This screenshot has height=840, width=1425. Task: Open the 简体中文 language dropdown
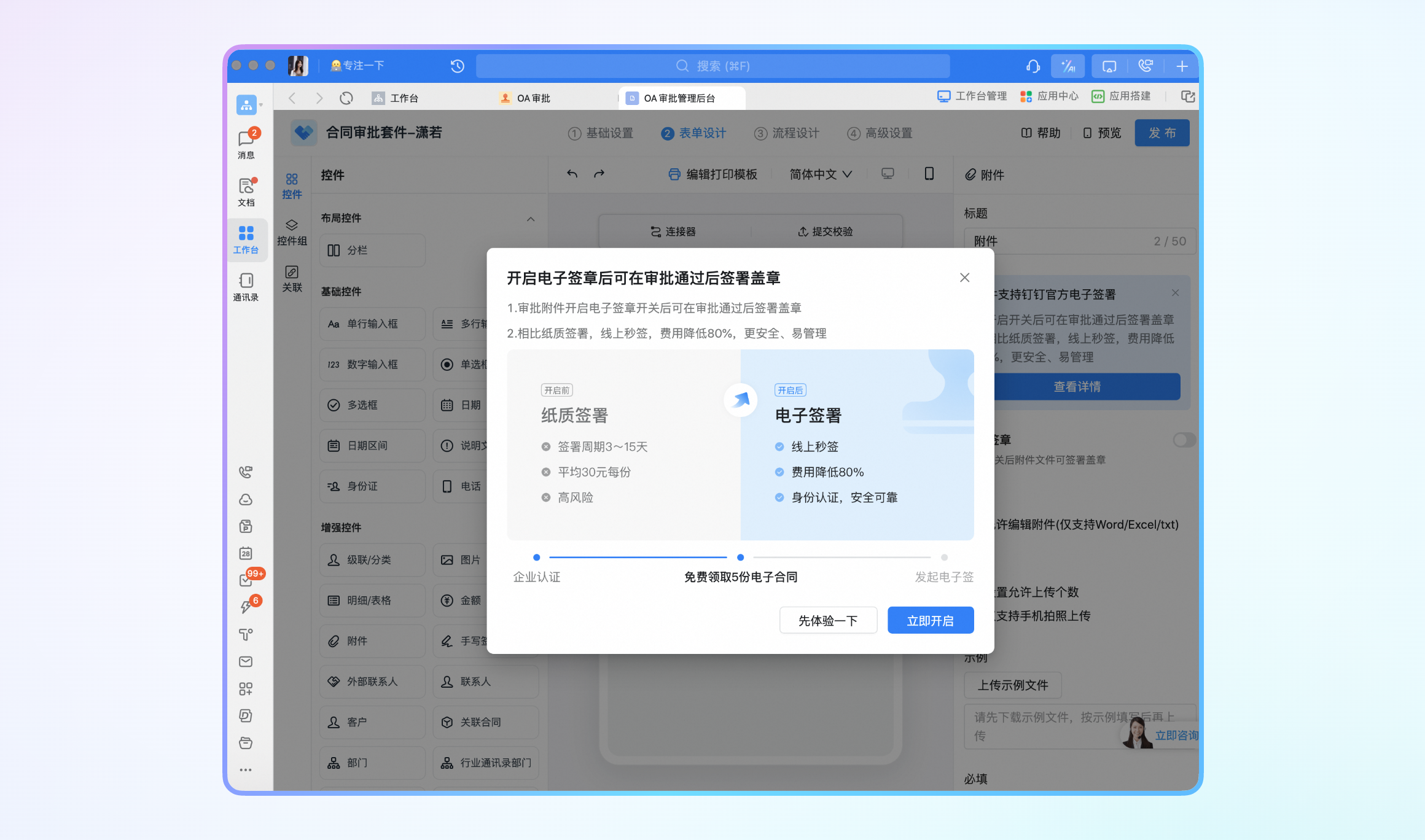pyautogui.click(x=821, y=174)
